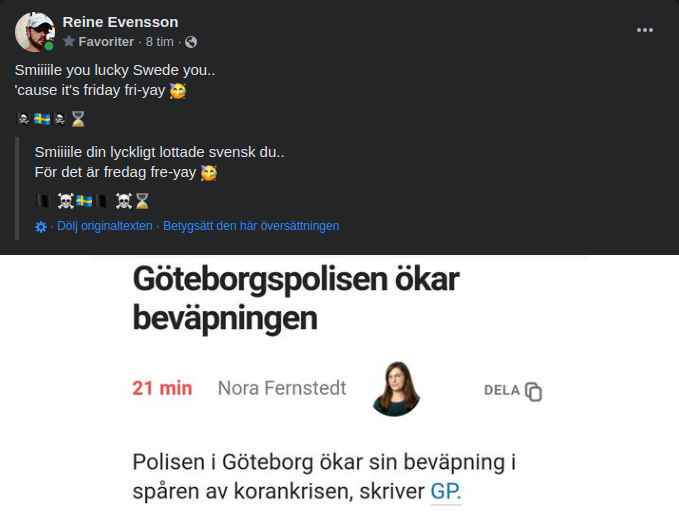Click the translation settings gear icon
The height and width of the screenshot is (519, 679).
[x=41, y=227]
